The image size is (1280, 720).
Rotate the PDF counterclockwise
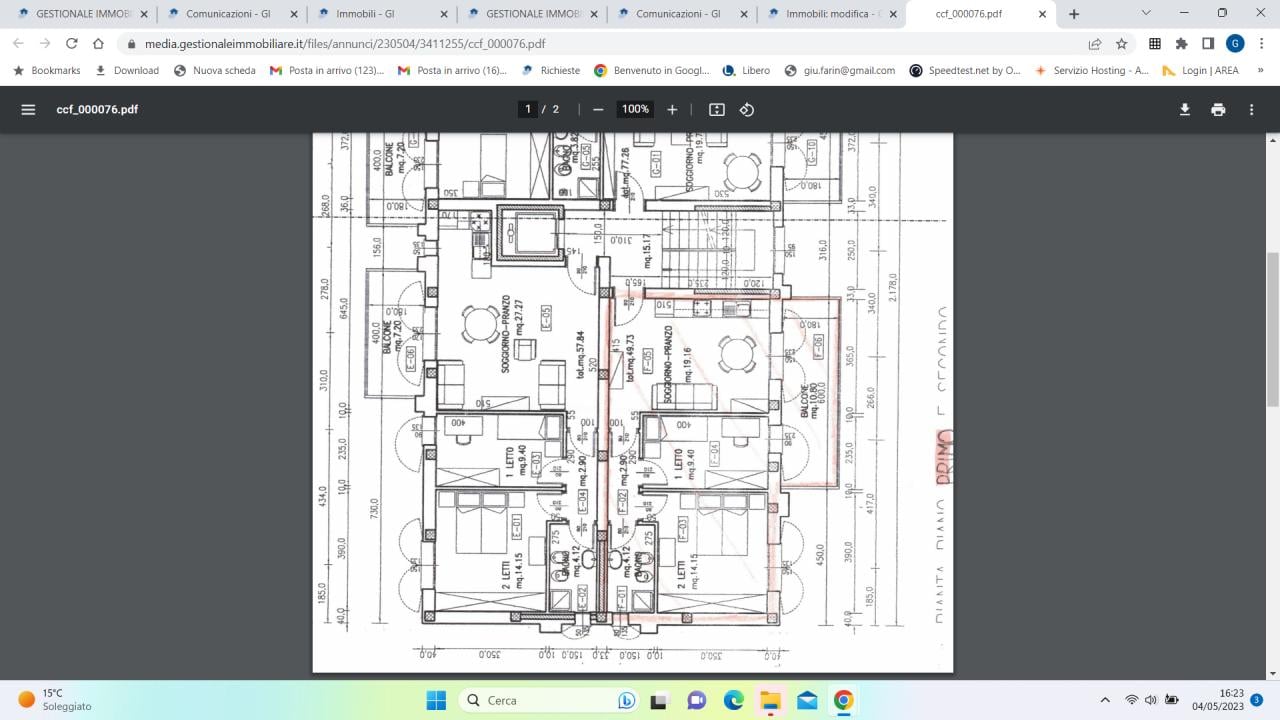pos(746,109)
